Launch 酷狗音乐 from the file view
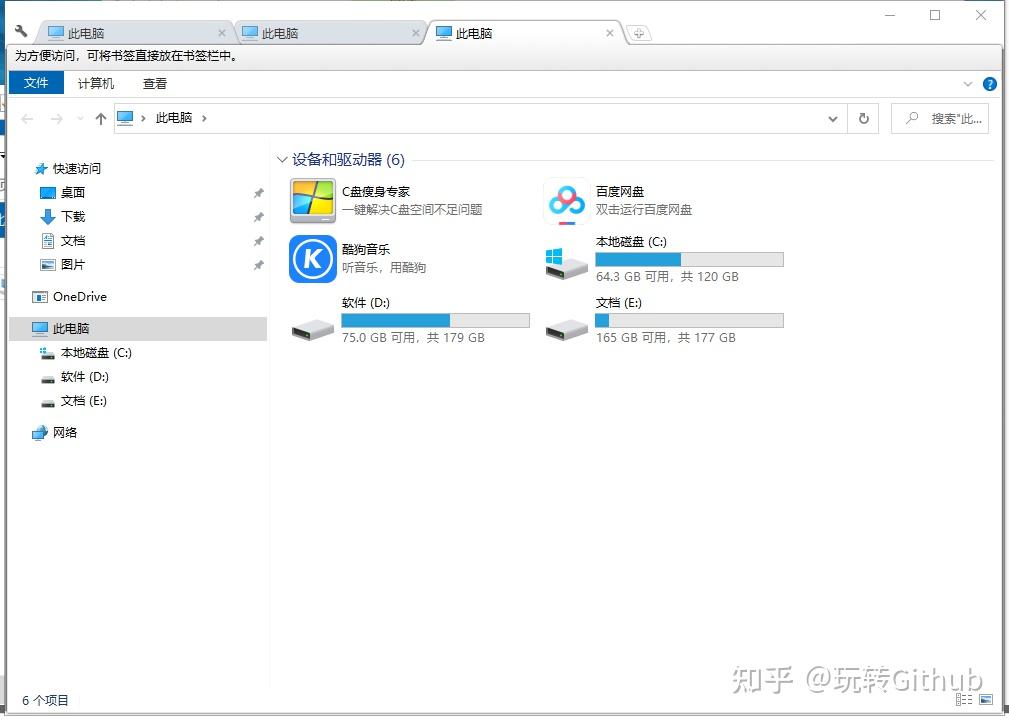 (x=311, y=259)
